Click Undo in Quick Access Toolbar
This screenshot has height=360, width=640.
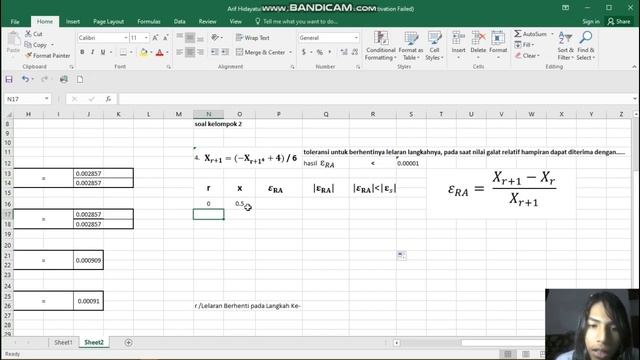pyautogui.click(x=25, y=80)
